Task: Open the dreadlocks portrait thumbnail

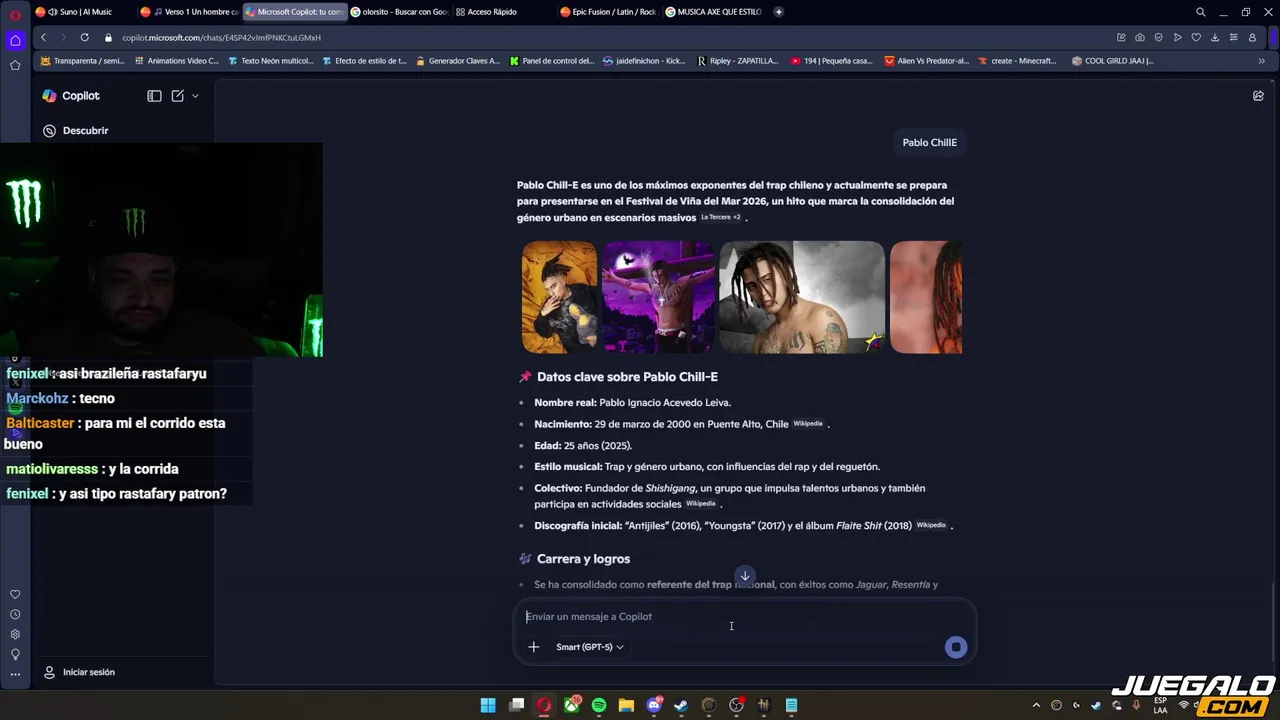Action: coord(802,297)
